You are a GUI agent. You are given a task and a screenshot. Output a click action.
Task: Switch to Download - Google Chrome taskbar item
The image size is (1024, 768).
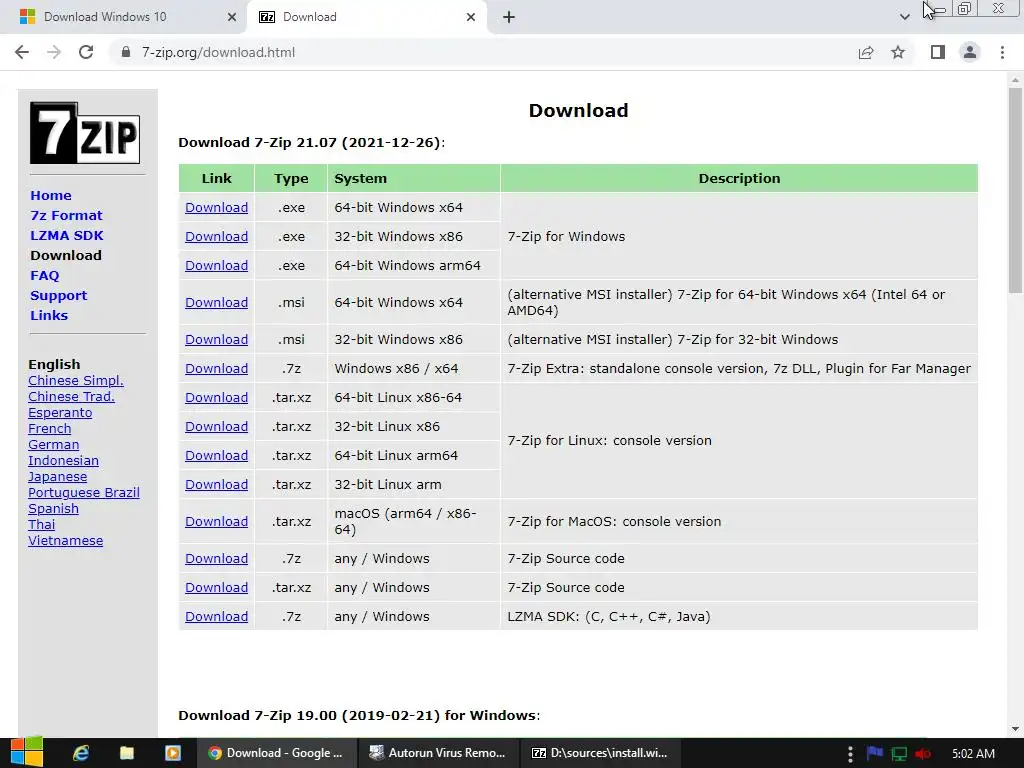tap(276, 753)
